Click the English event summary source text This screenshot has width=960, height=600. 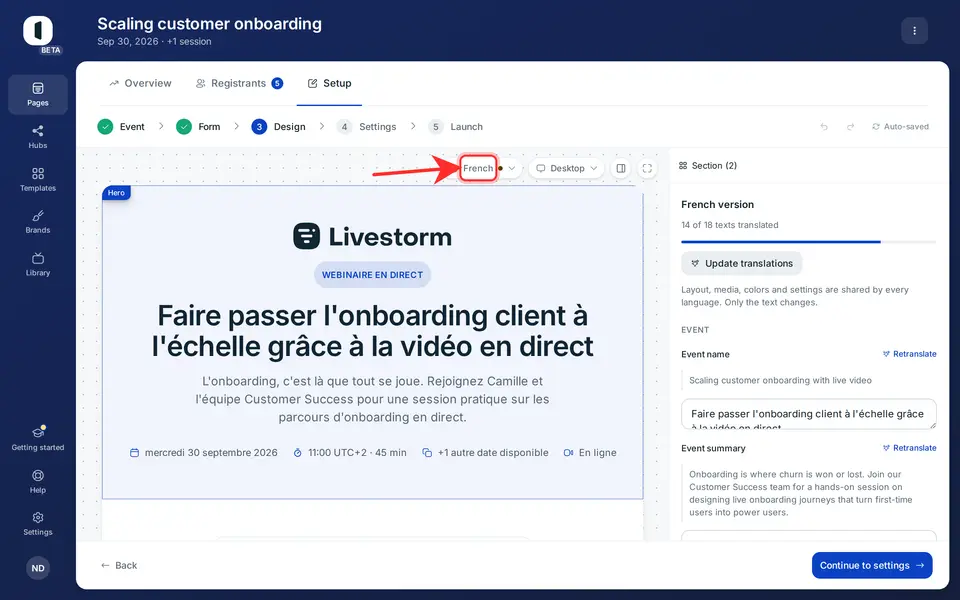coord(801,493)
